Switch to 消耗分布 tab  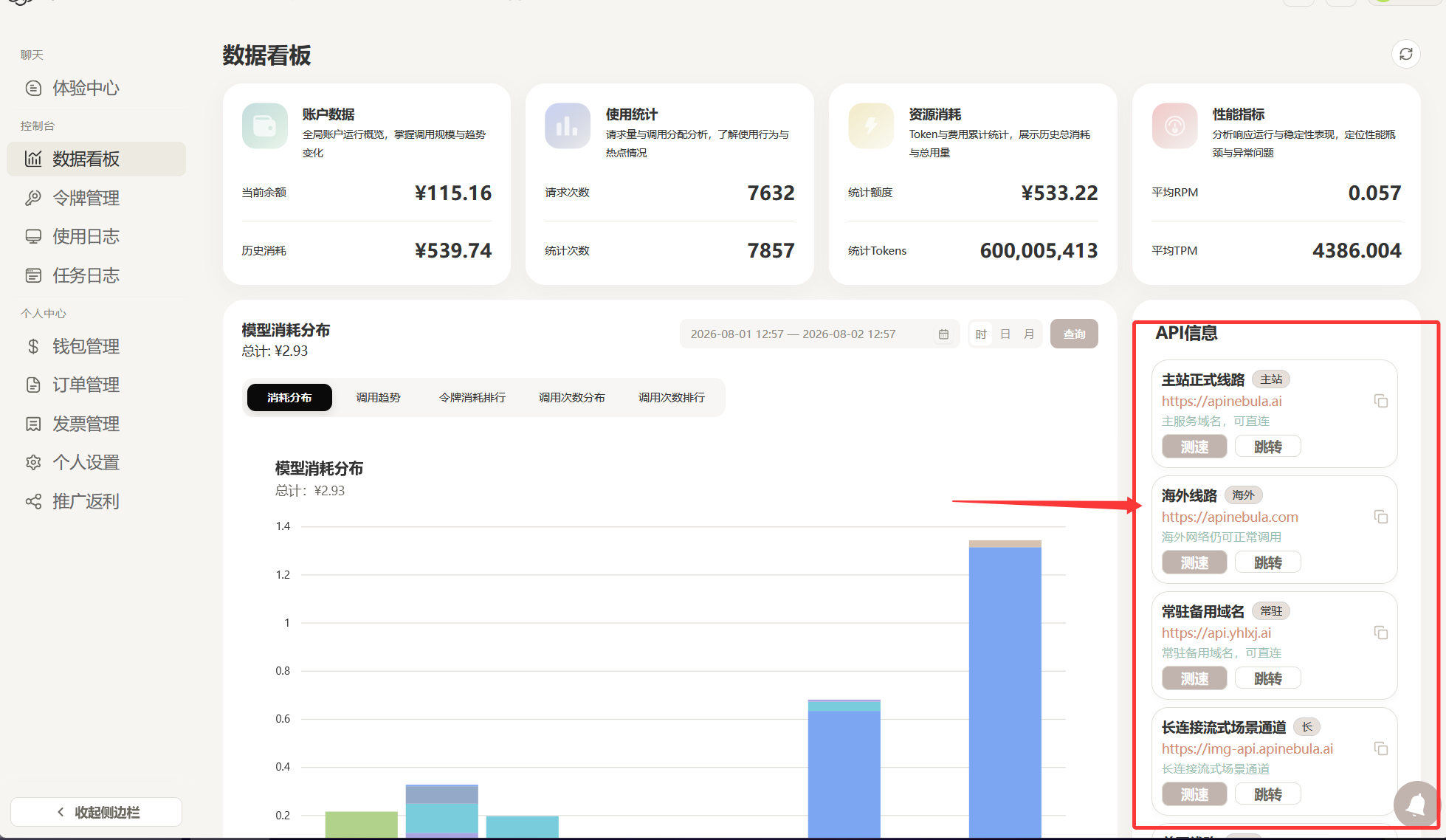[x=289, y=397]
